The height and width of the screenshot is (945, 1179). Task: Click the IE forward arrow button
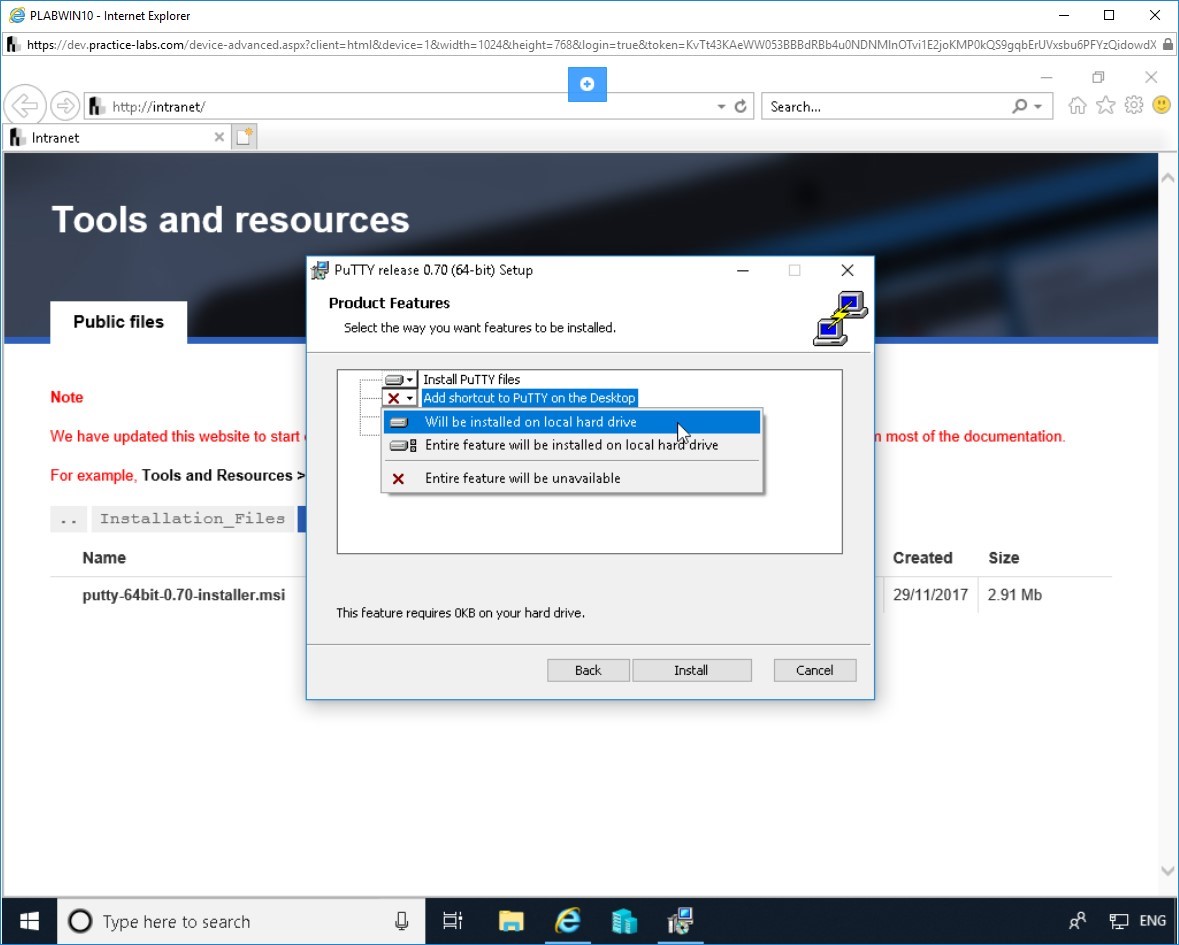(x=65, y=106)
